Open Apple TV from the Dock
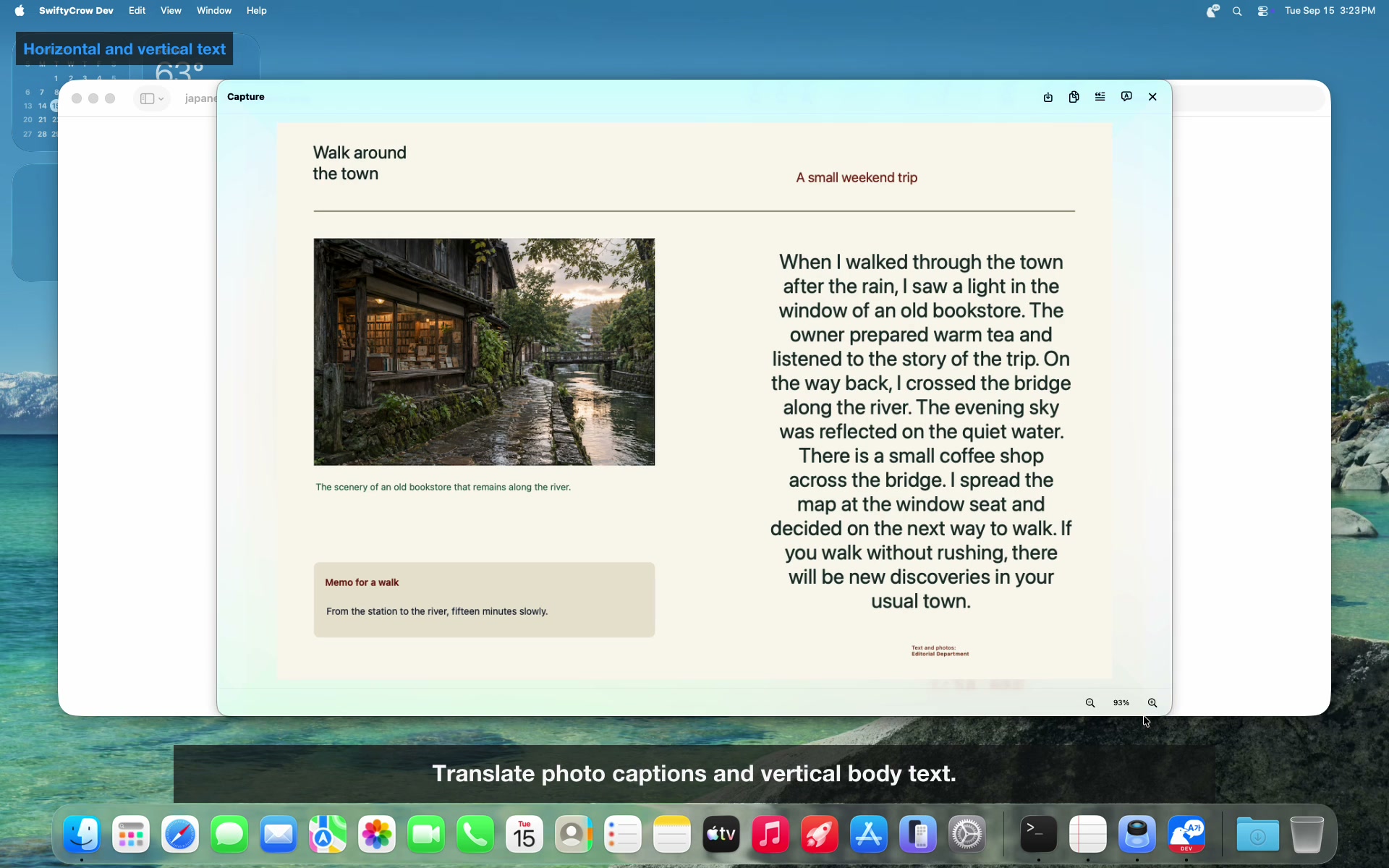 [x=721, y=835]
